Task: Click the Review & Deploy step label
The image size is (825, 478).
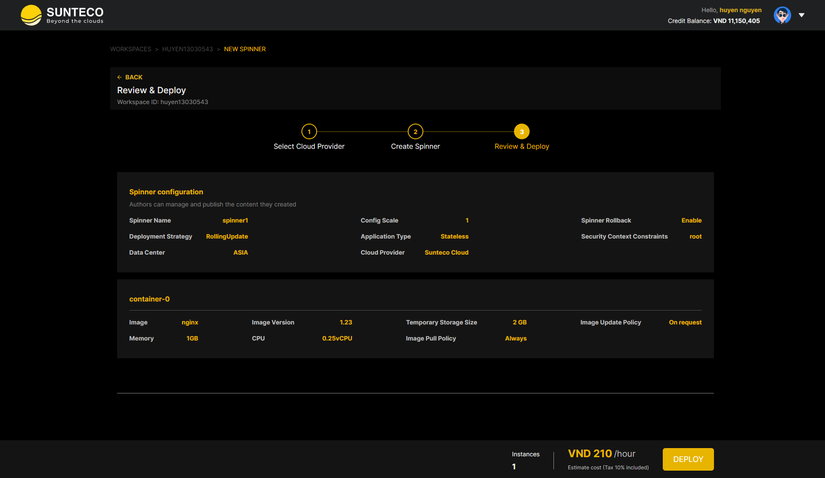Action: coord(521,146)
